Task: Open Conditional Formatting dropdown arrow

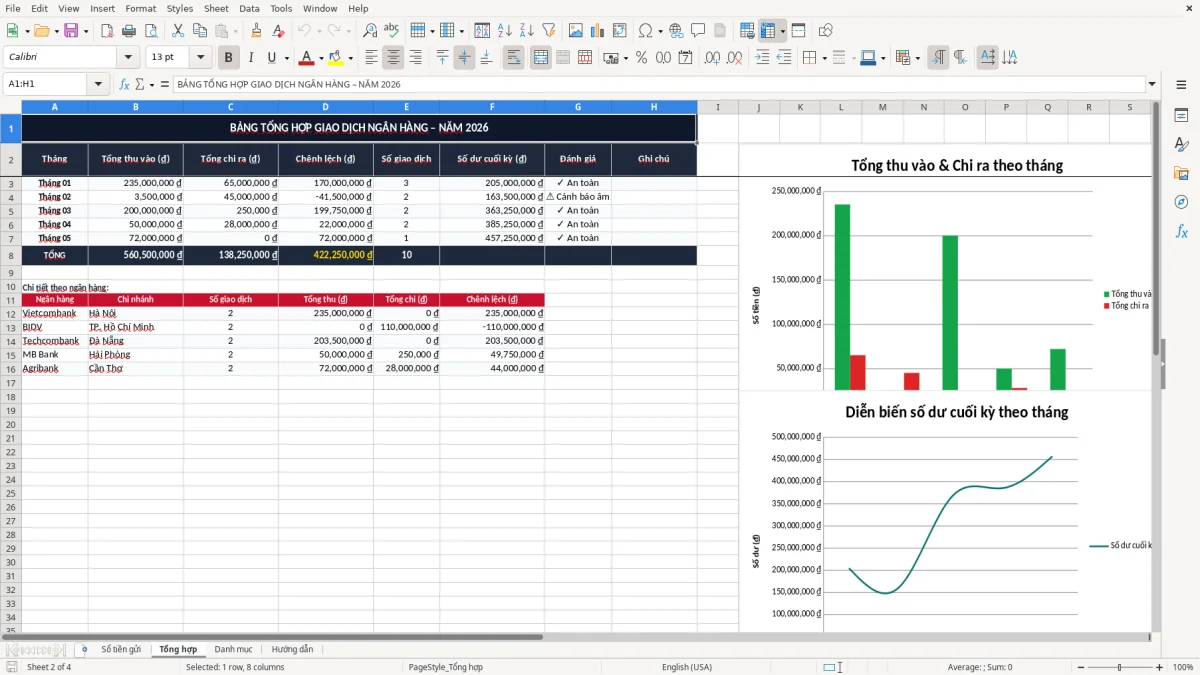Action: (x=917, y=58)
